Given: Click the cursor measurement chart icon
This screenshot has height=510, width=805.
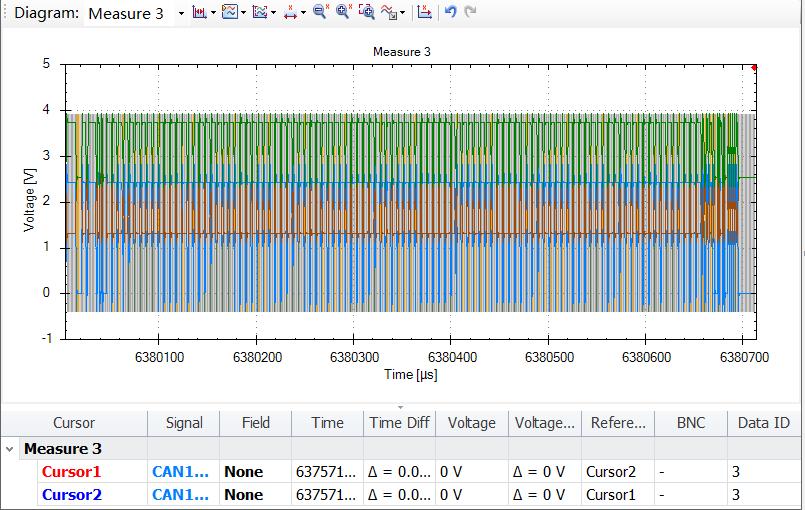Looking at the screenshot, I should click(198, 13).
